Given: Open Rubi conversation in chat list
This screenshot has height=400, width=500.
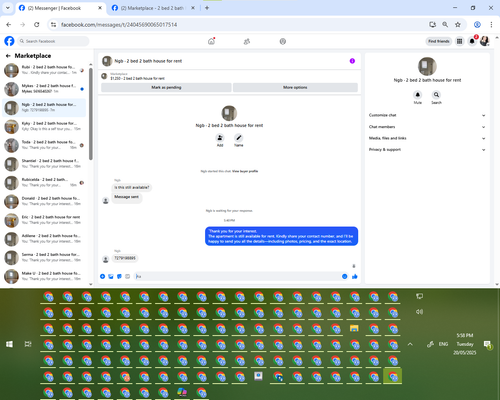Looking at the screenshot, I should [x=45, y=70].
